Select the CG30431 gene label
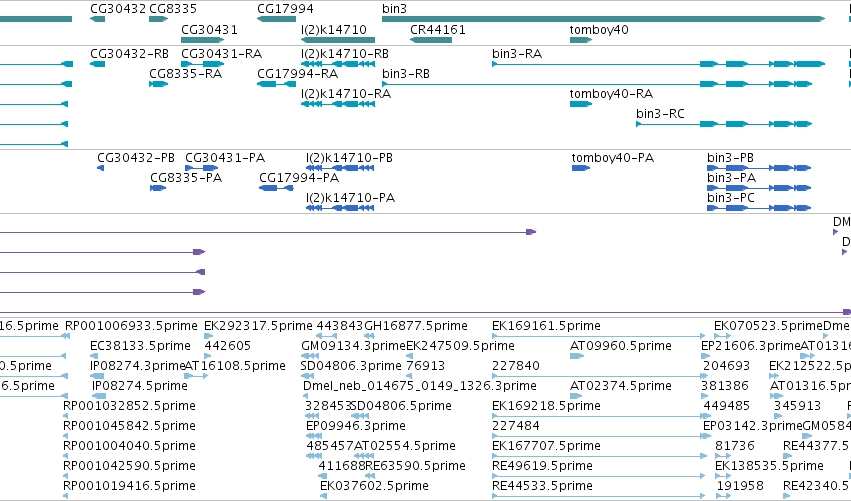 tap(209, 29)
